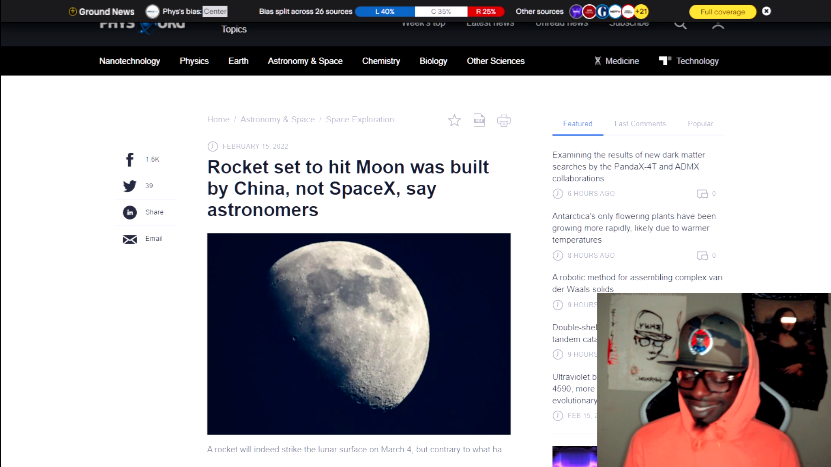This screenshot has width=831, height=467.
Task: Bookmark article with the star icon
Action: pos(454,120)
